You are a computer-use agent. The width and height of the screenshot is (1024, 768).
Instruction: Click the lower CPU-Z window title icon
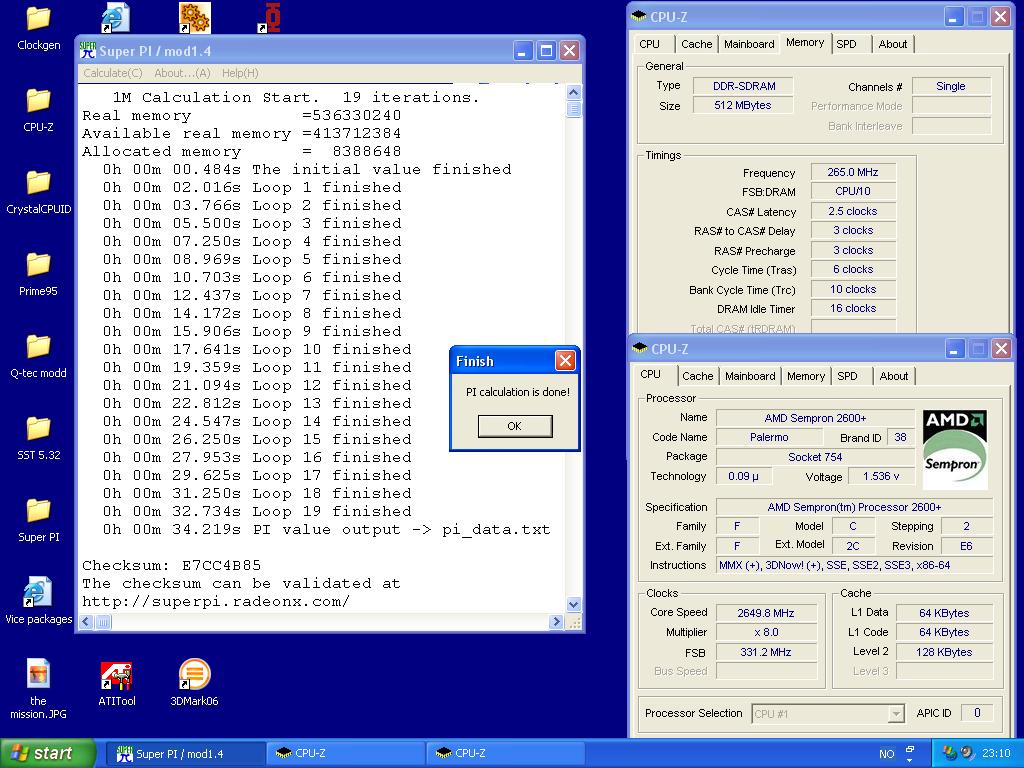point(639,348)
